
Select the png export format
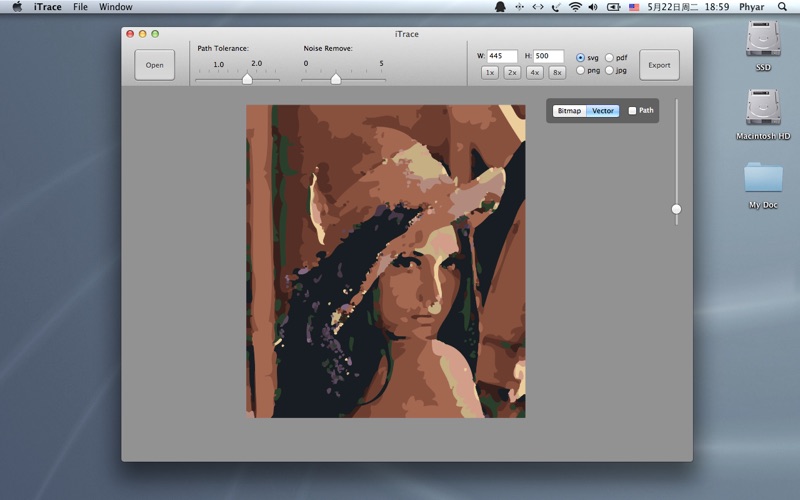(x=580, y=70)
